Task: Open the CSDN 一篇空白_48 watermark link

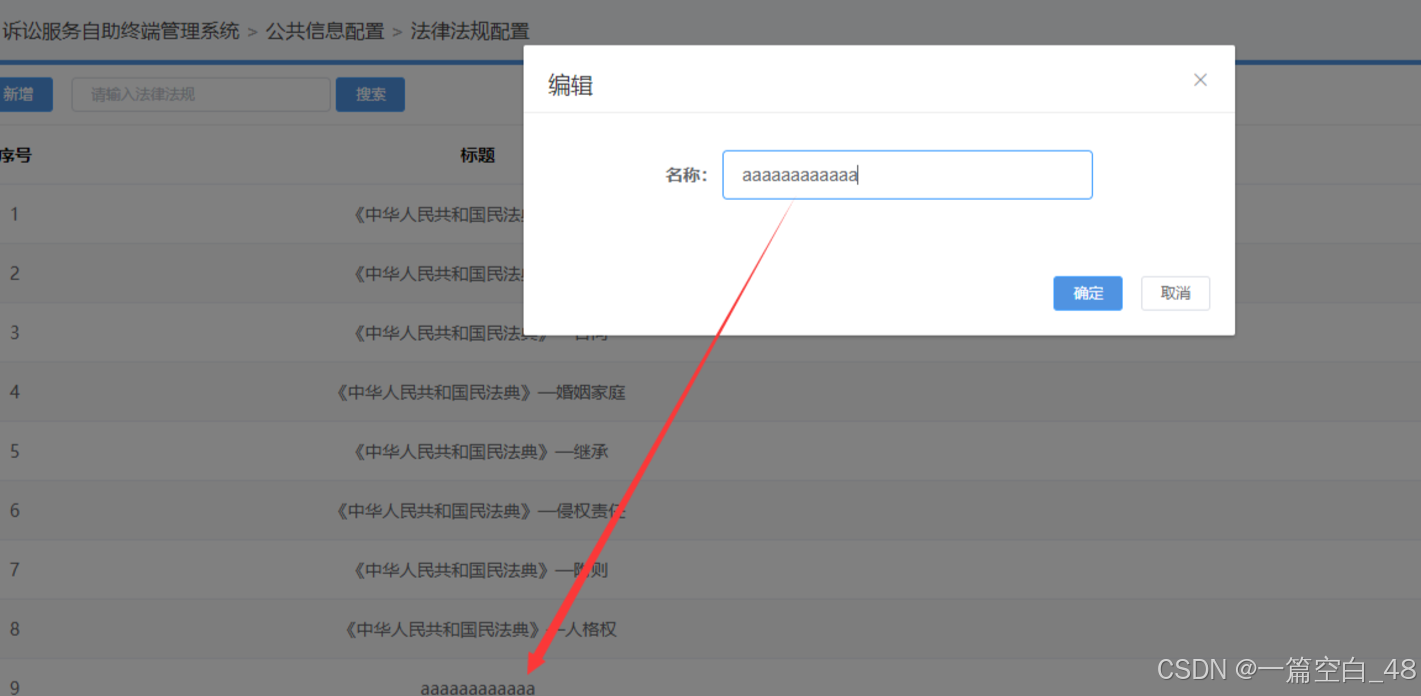Action: 1286,668
